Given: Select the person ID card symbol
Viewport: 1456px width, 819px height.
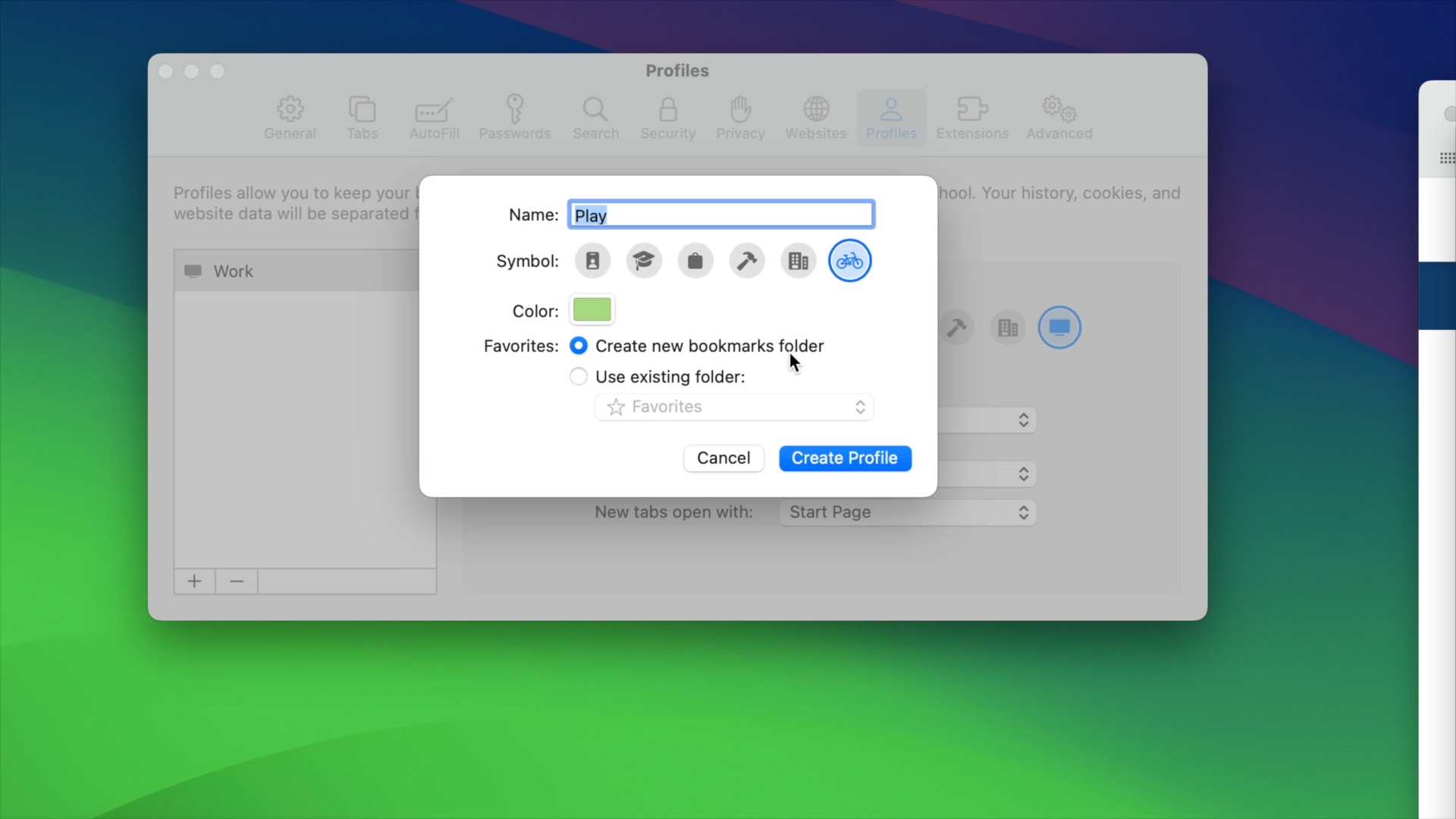Looking at the screenshot, I should [591, 260].
